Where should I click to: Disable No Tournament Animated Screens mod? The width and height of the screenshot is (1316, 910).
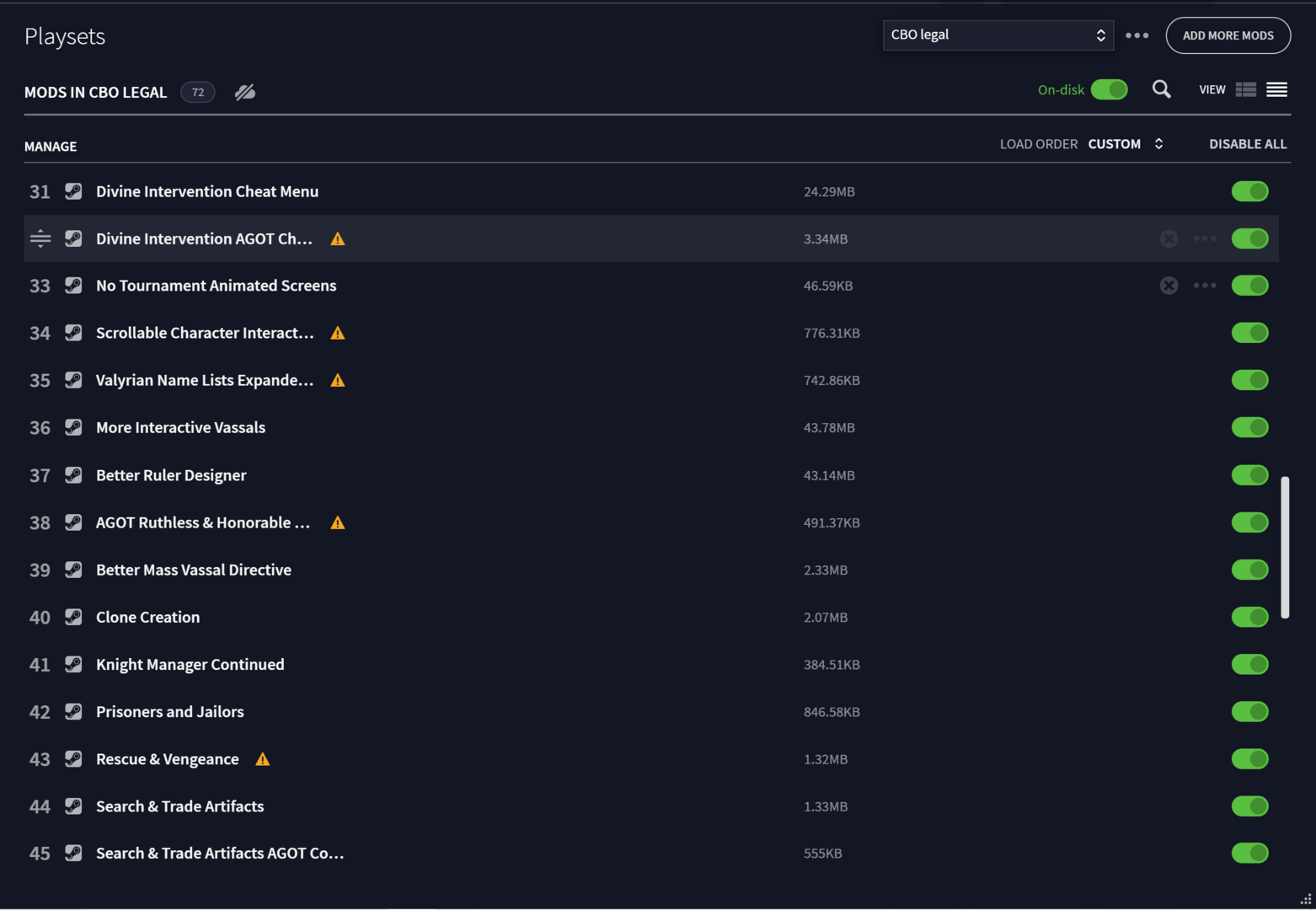1249,286
